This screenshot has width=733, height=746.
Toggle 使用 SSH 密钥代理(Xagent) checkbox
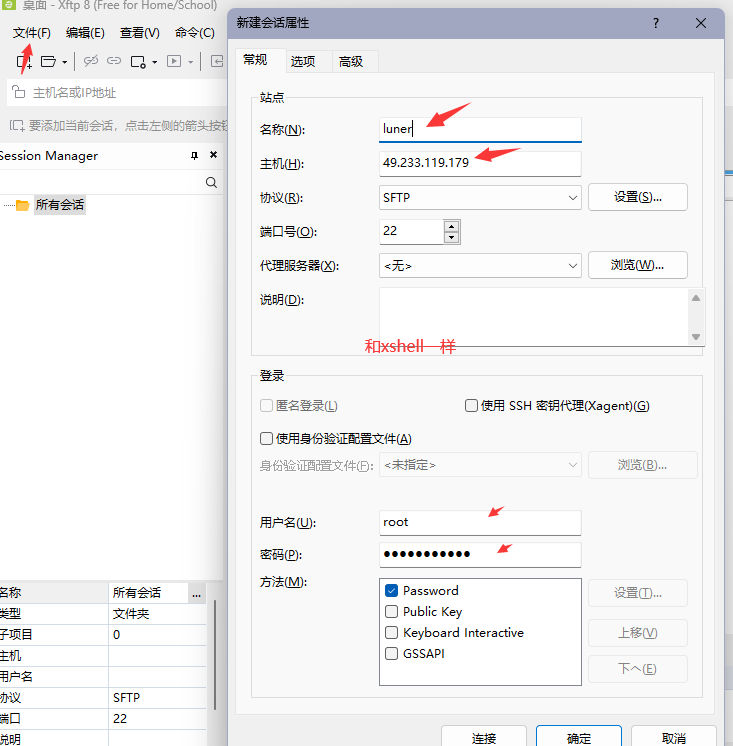tap(471, 406)
